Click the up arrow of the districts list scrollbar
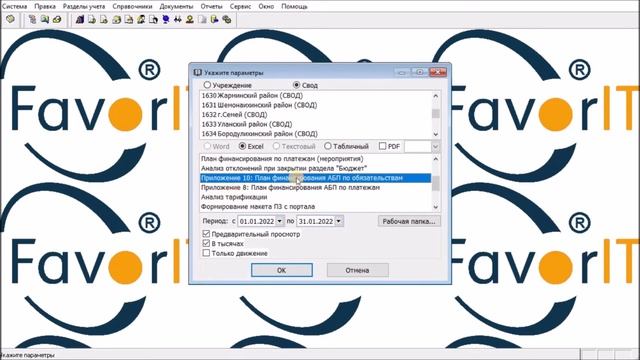640x360 pixels. pos(436,96)
